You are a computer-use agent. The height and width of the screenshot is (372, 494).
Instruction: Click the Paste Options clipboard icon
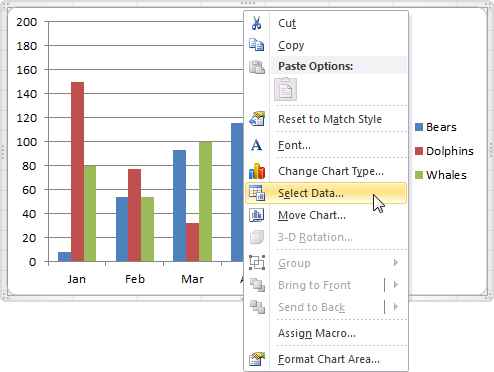tap(257, 67)
